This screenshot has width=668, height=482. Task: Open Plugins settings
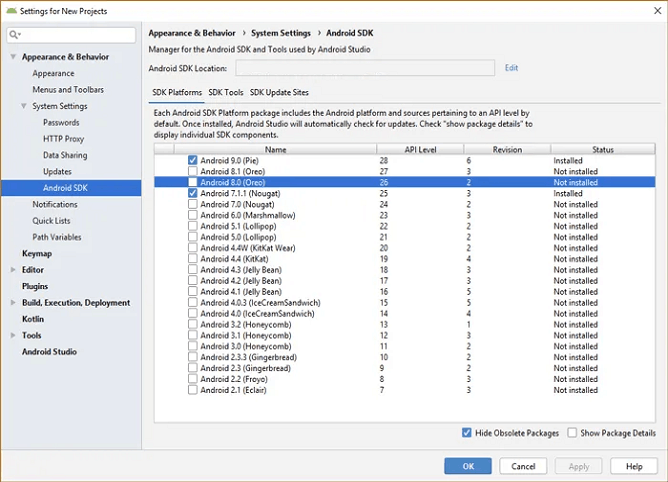click(x=35, y=286)
